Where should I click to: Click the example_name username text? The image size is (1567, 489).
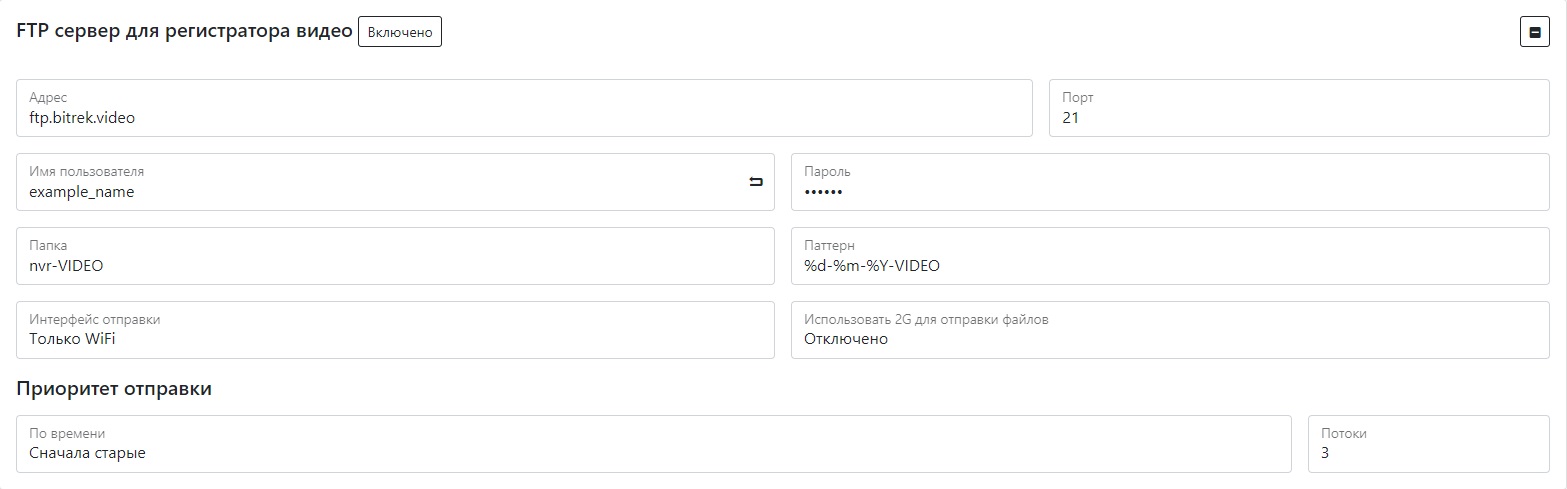82,192
